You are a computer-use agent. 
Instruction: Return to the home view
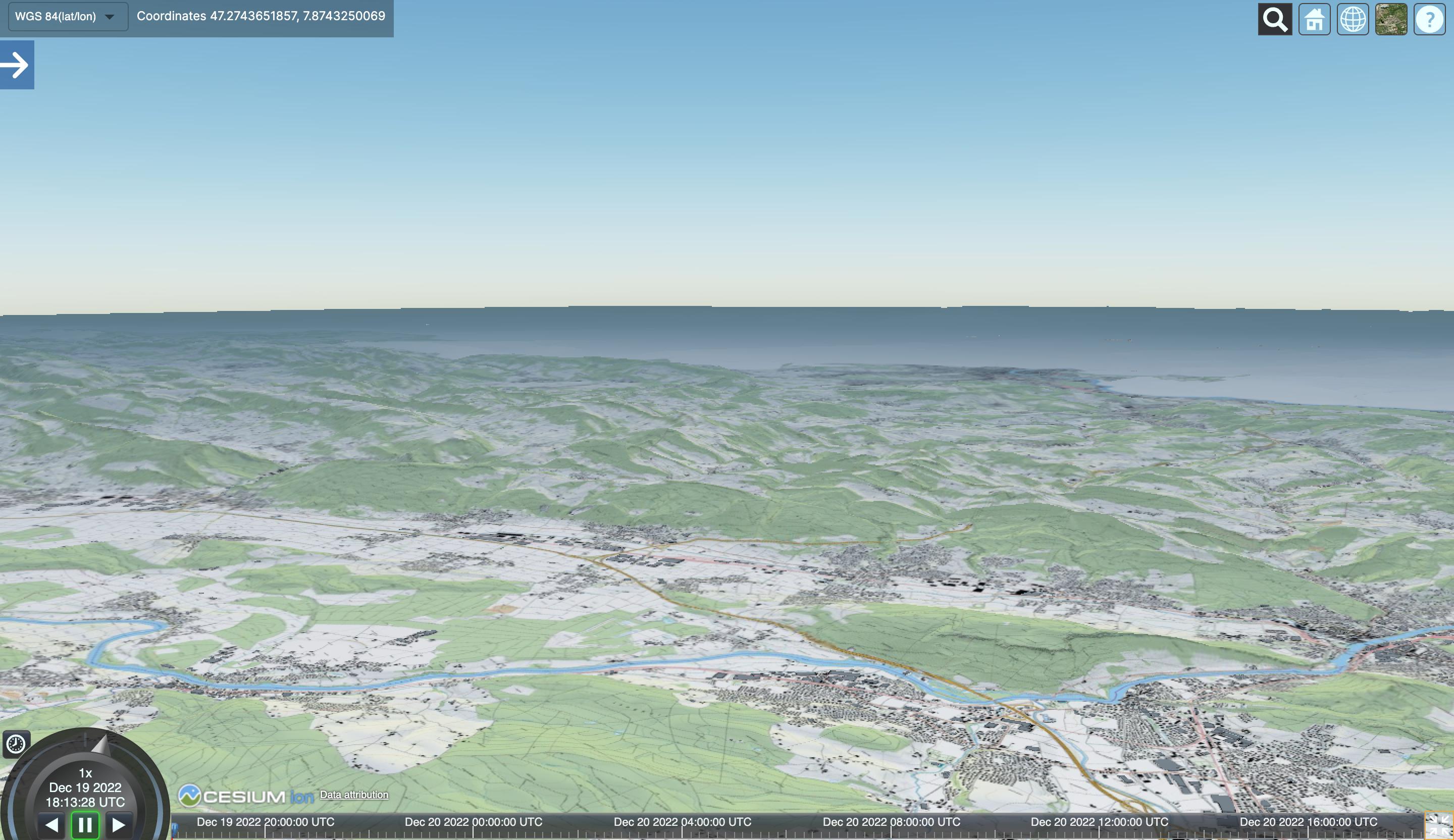pyautogui.click(x=1314, y=20)
